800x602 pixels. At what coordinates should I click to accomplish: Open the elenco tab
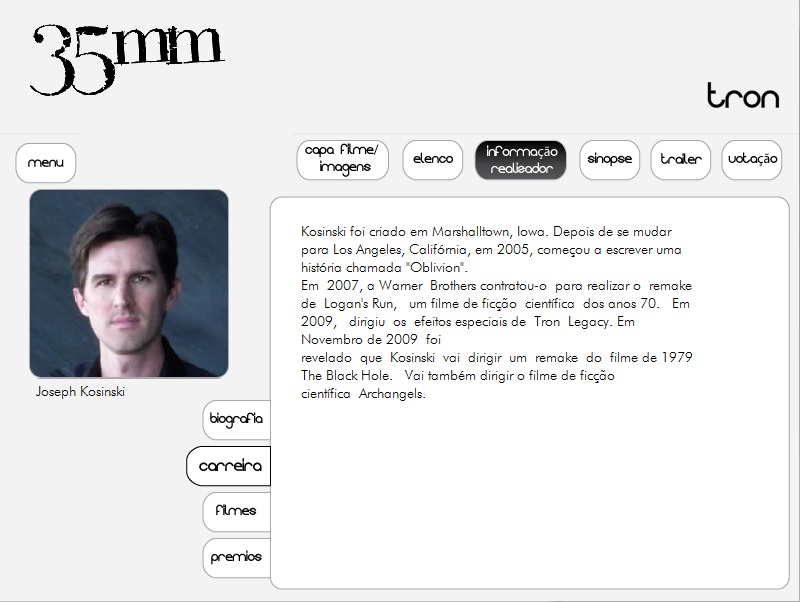433,160
